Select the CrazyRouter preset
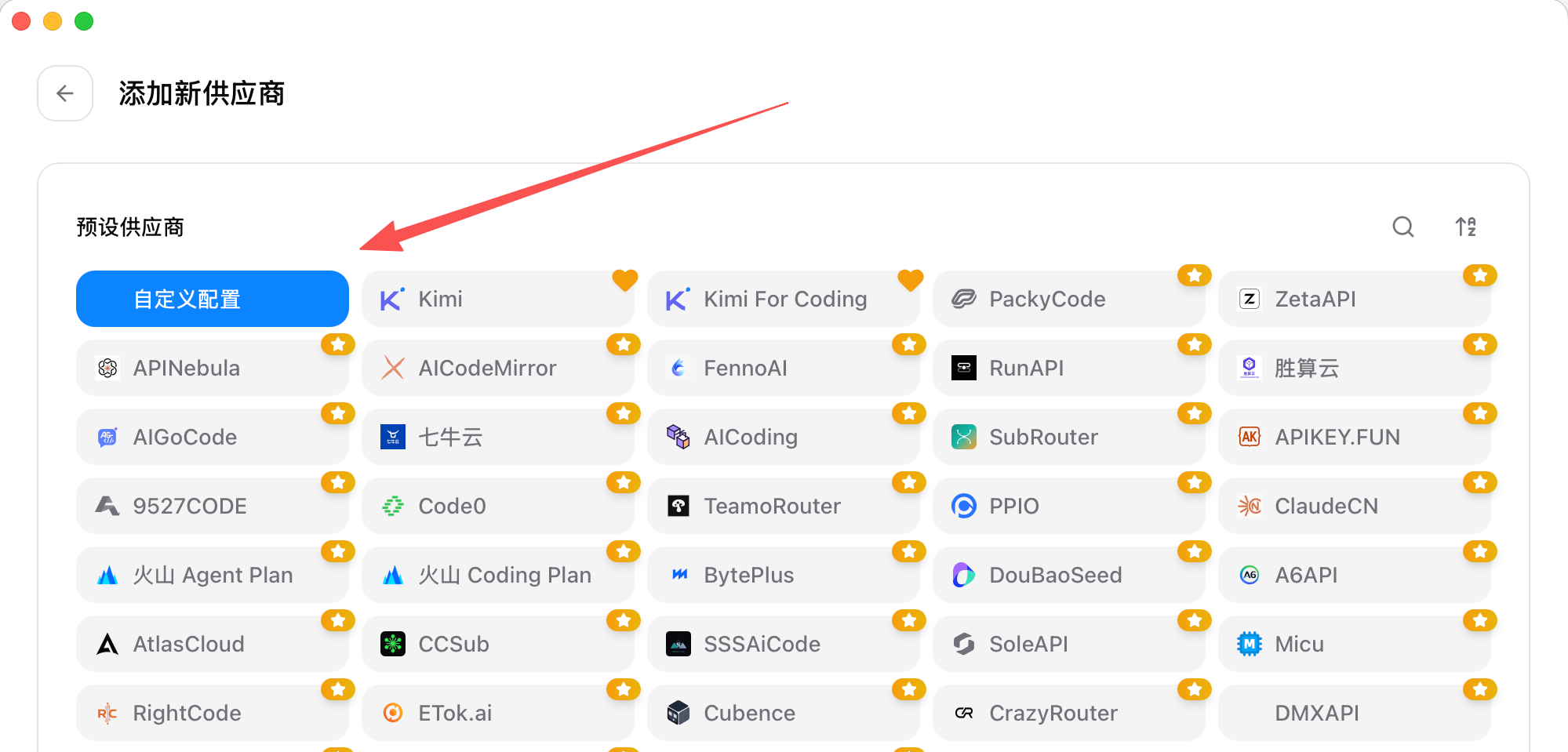Viewport: 1568px width, 752px height. click(1069, 713)
